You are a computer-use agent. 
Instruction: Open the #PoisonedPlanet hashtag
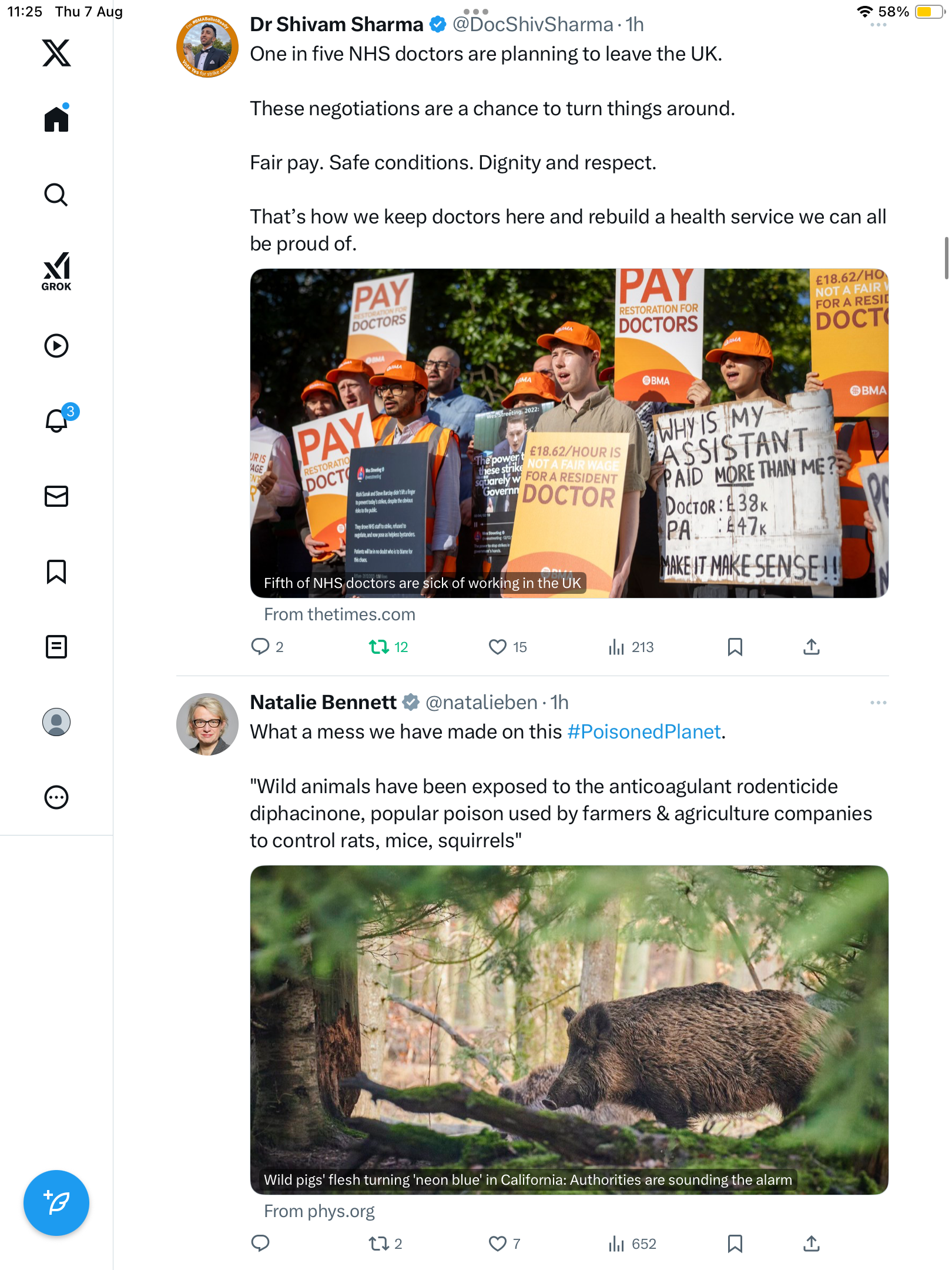tap(643, 731)
